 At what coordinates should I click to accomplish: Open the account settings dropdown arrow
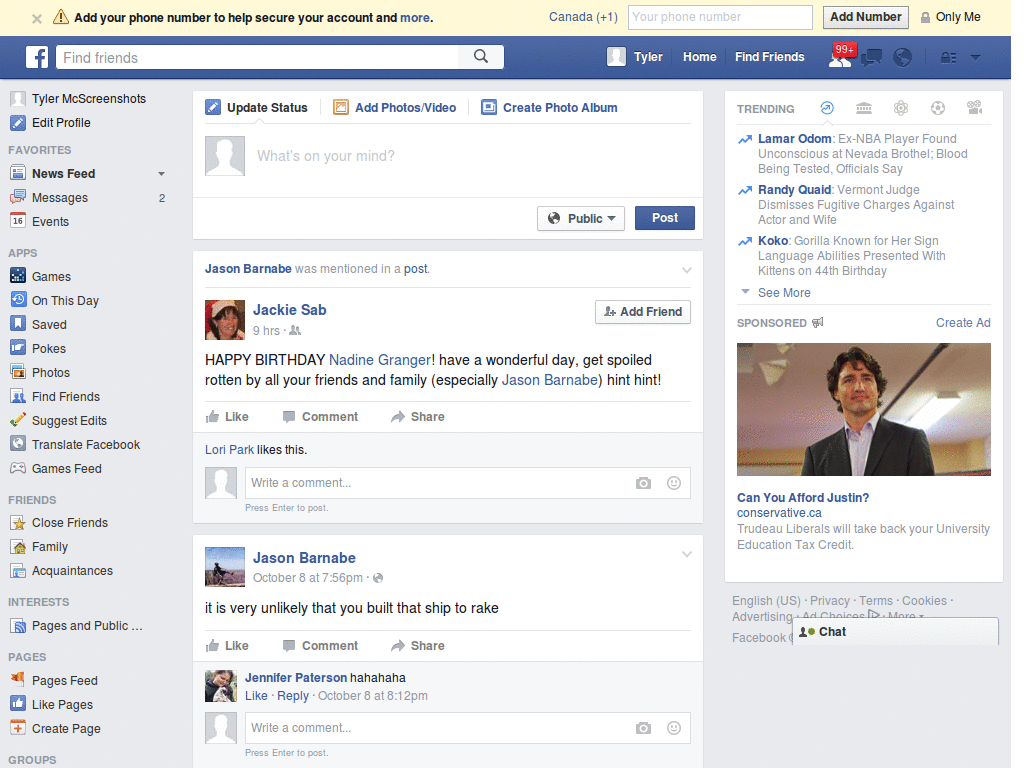[x=975, y=58]
